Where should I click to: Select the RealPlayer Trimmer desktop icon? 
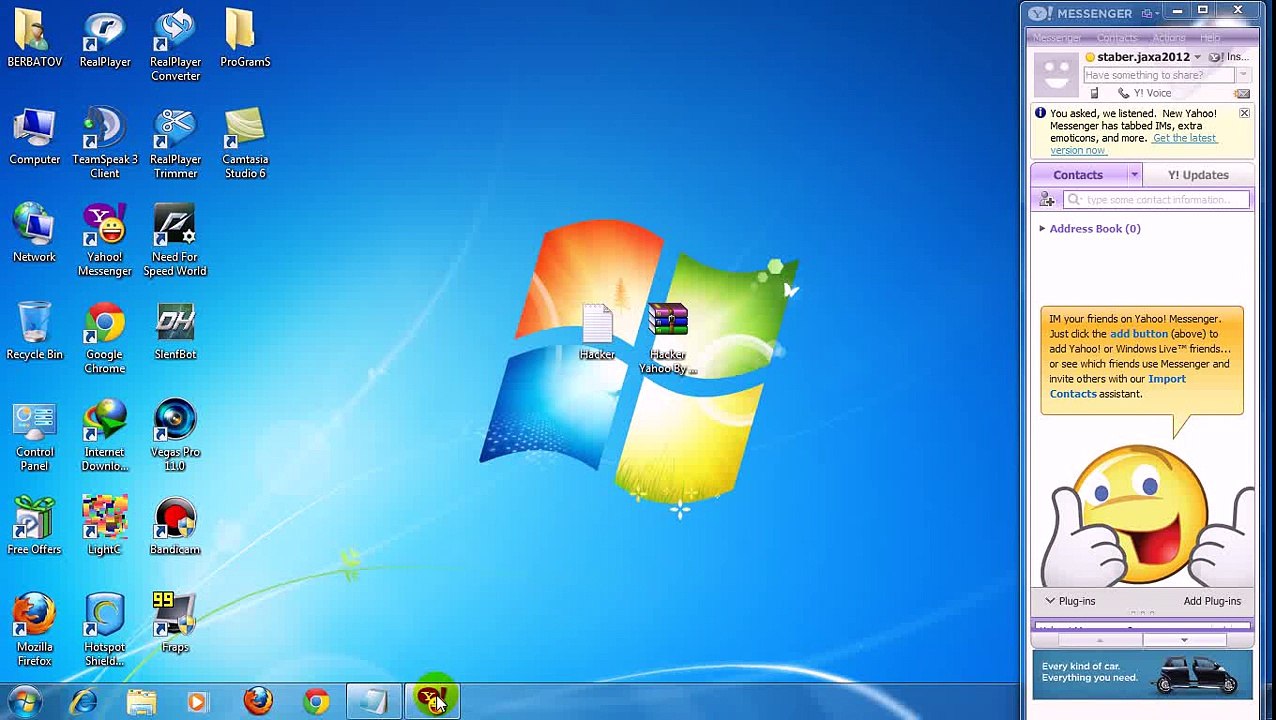175,143
